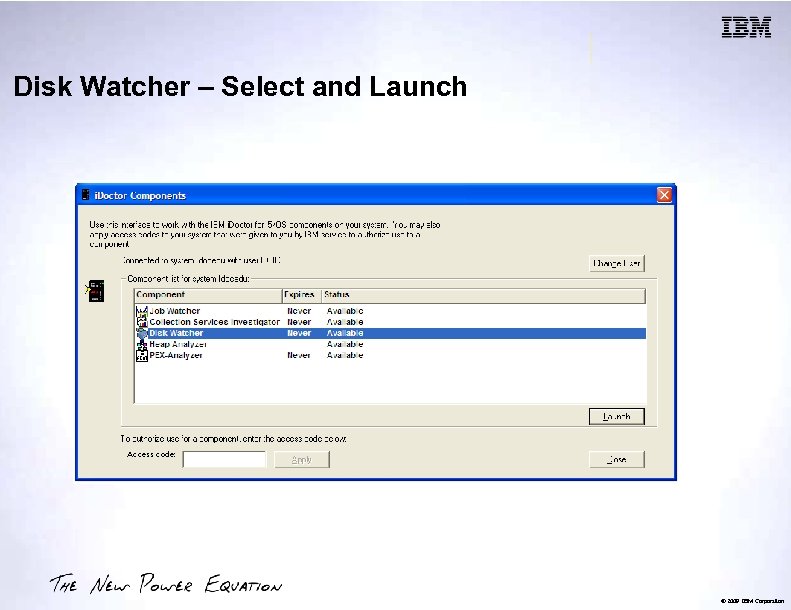Click Disk Watcher's Never expiry value
The image size is (791, 610).
[299, 333]
